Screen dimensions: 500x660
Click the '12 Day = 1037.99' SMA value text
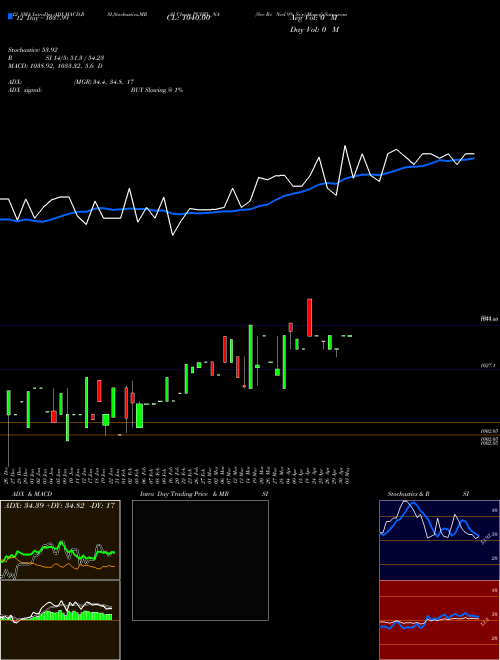pos(41,18)
